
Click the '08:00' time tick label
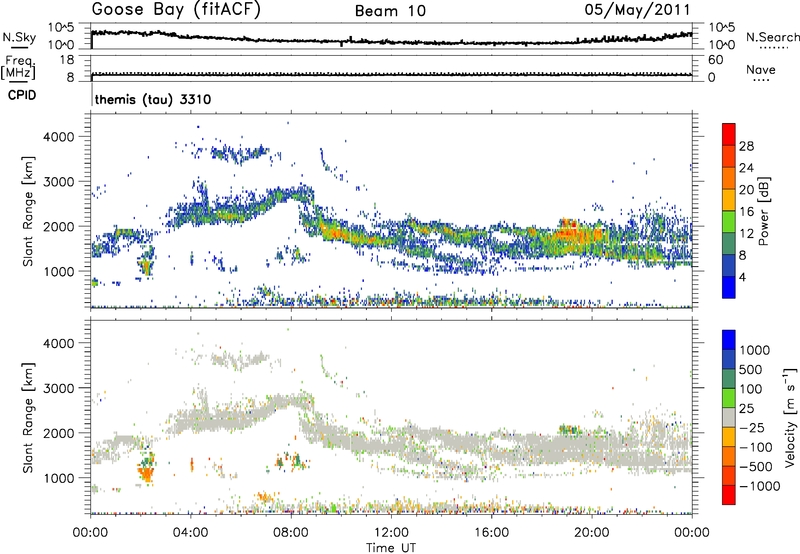point(291,533)
